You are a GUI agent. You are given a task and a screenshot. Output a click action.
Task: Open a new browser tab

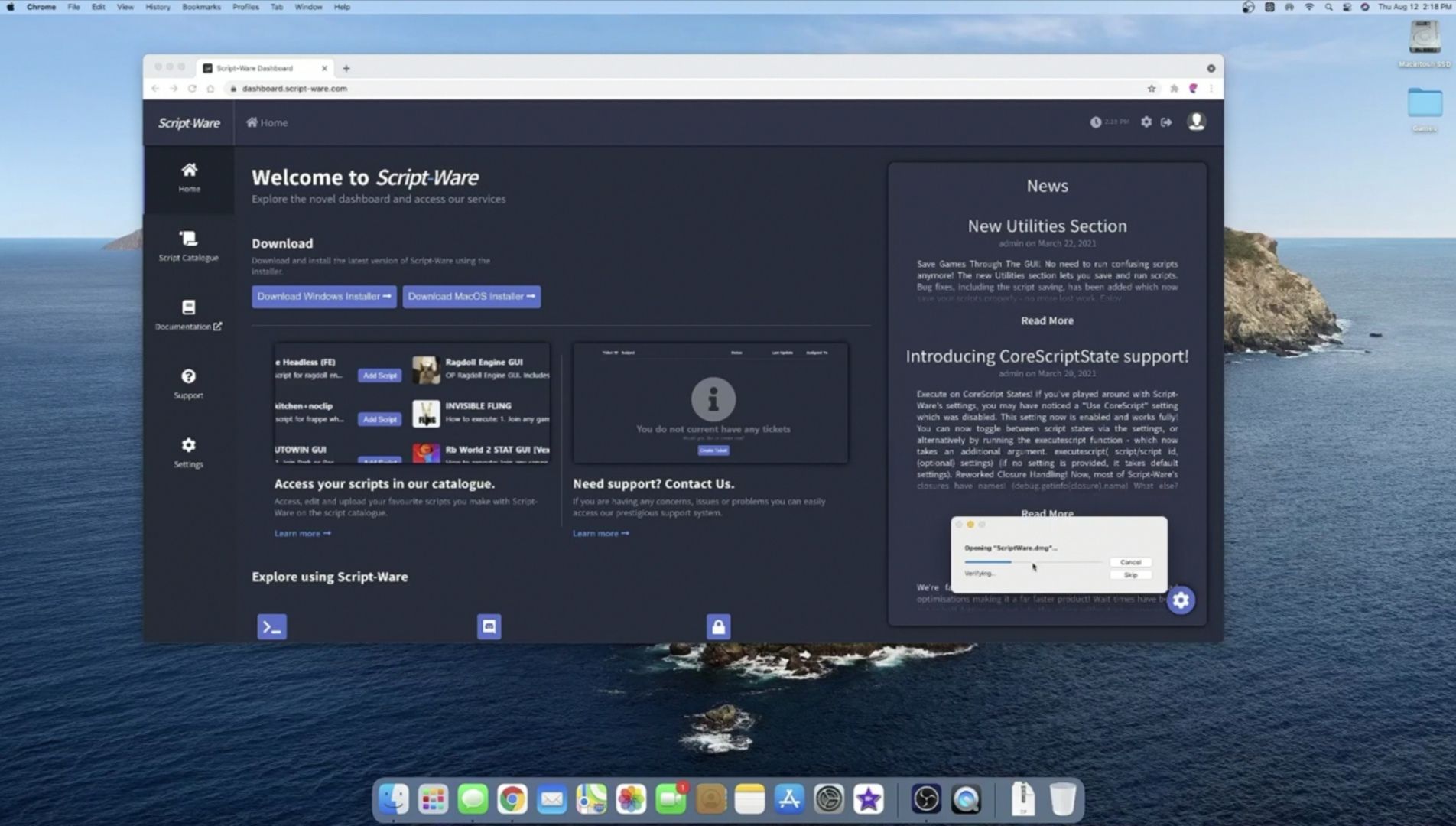pos(346,68)
